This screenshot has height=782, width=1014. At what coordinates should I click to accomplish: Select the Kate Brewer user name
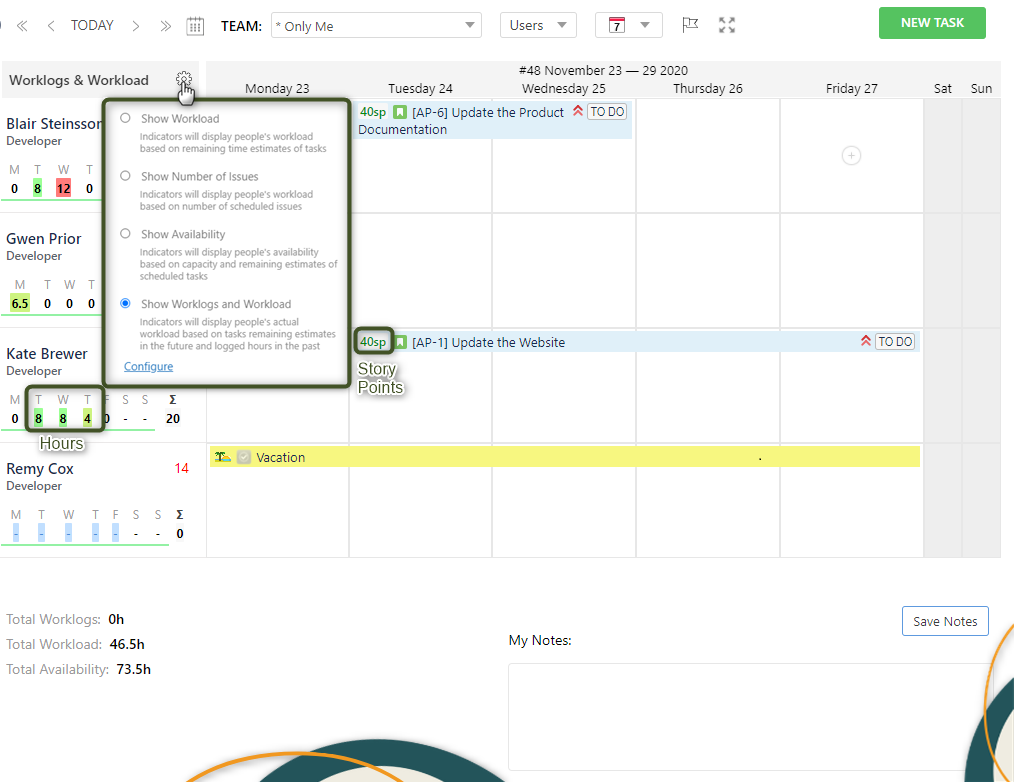pos(47,354)
